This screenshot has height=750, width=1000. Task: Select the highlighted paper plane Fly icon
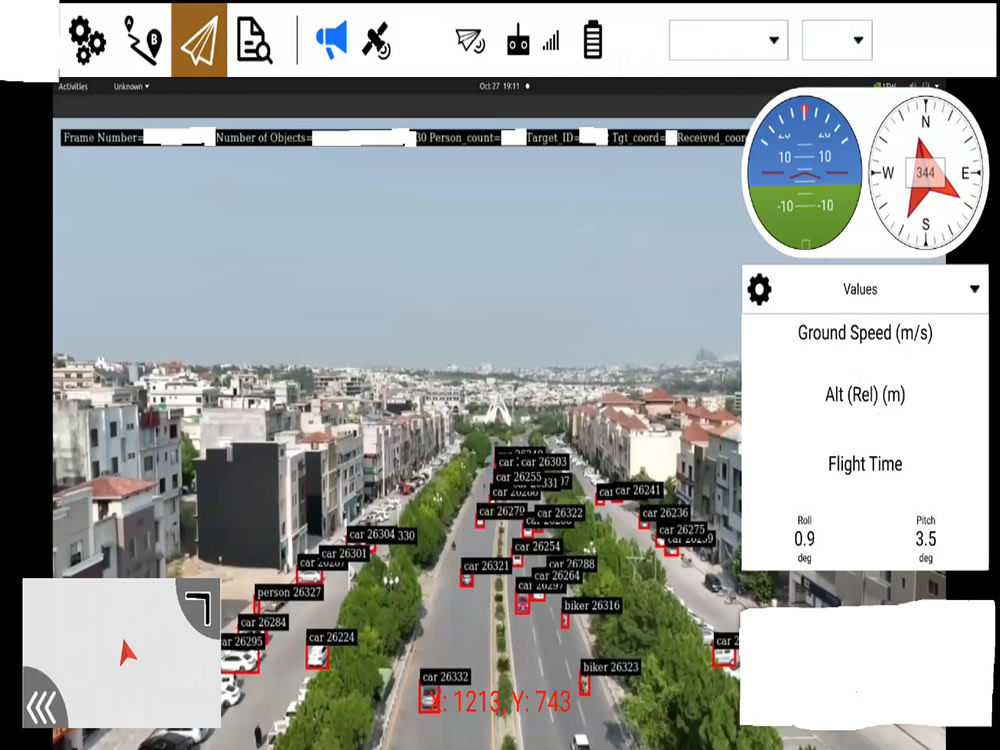point(198,40)
